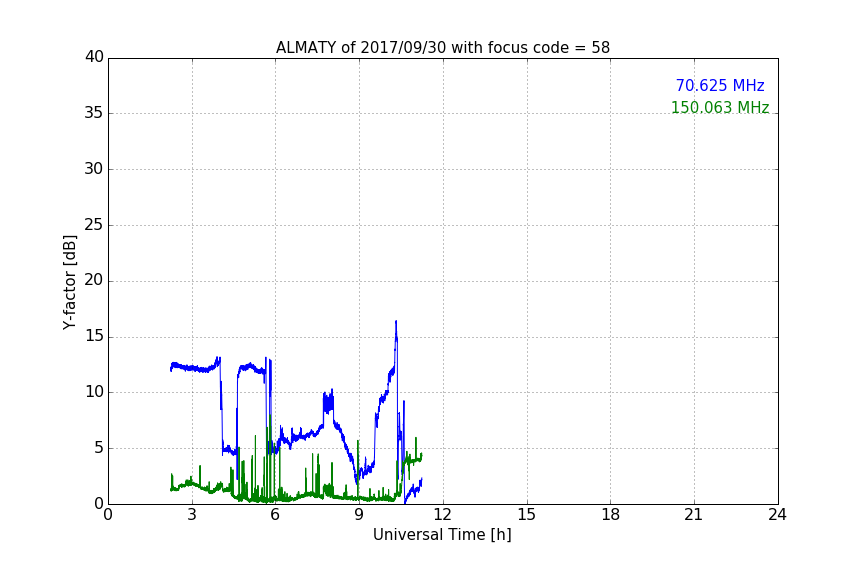
Task: Click the x-axis tick label '9'
Action: 359,515
